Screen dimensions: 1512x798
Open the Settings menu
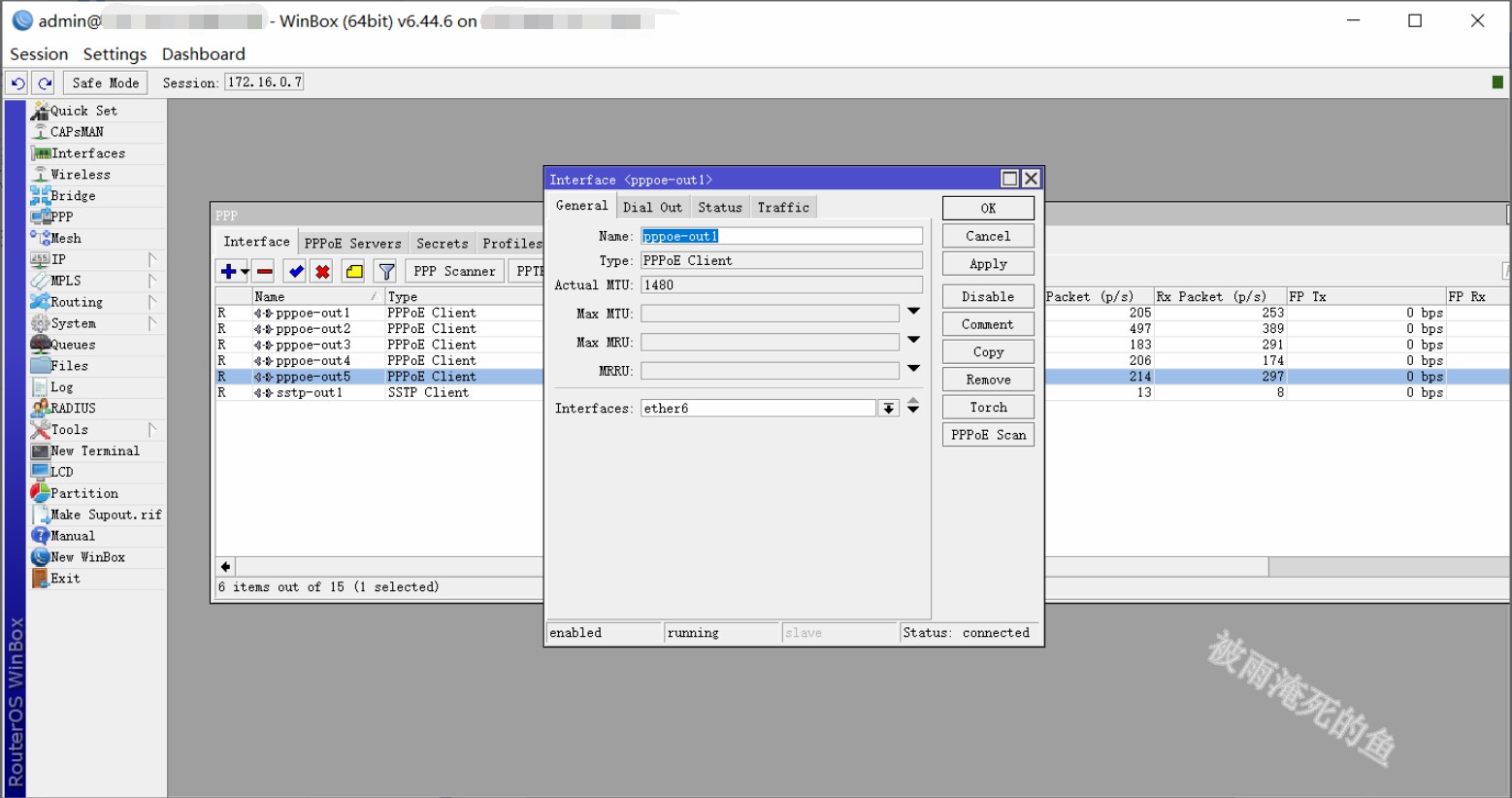pyautogui.click(x=115, y=54)
